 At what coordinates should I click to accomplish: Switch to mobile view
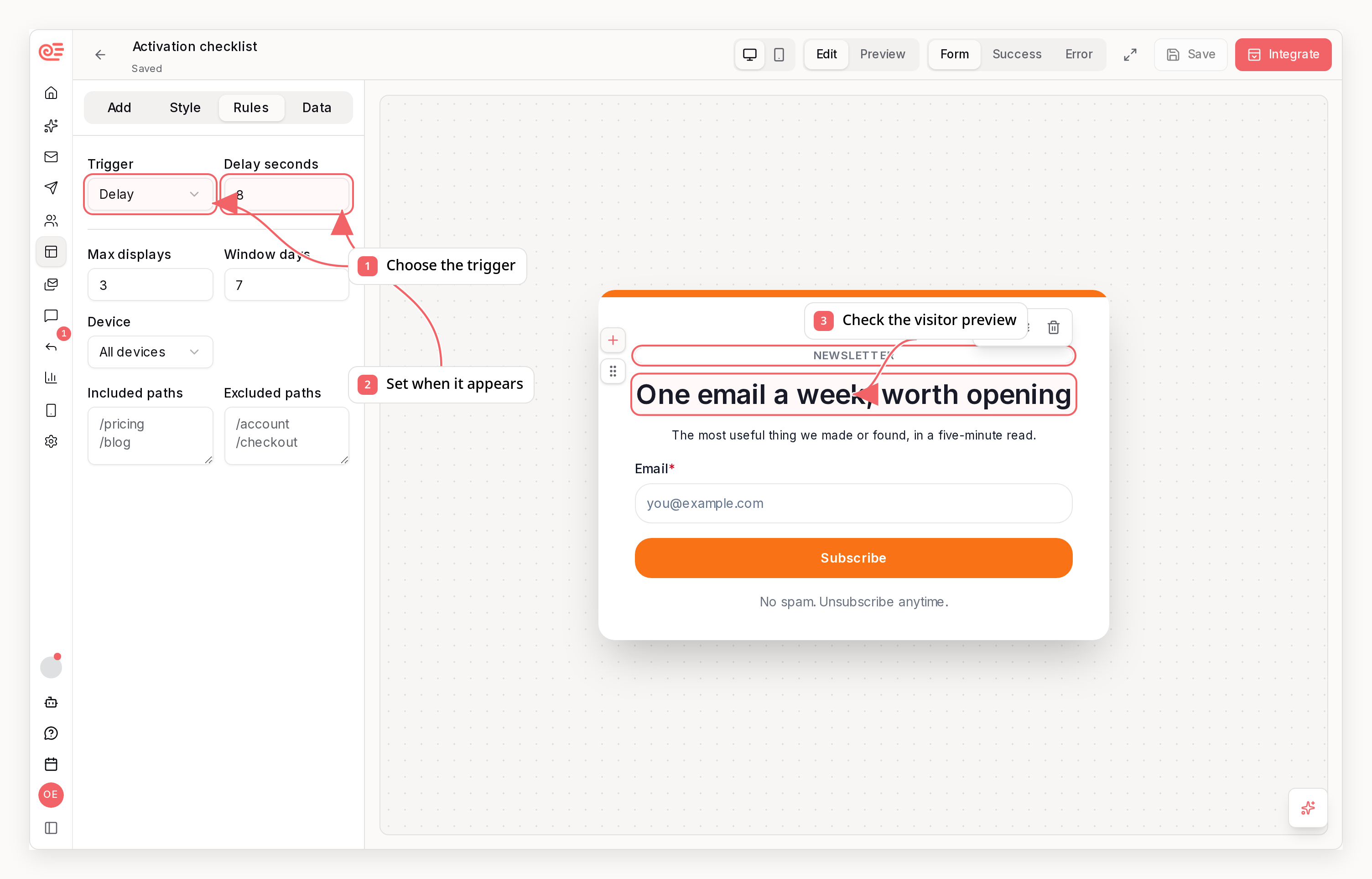[779, 55]
